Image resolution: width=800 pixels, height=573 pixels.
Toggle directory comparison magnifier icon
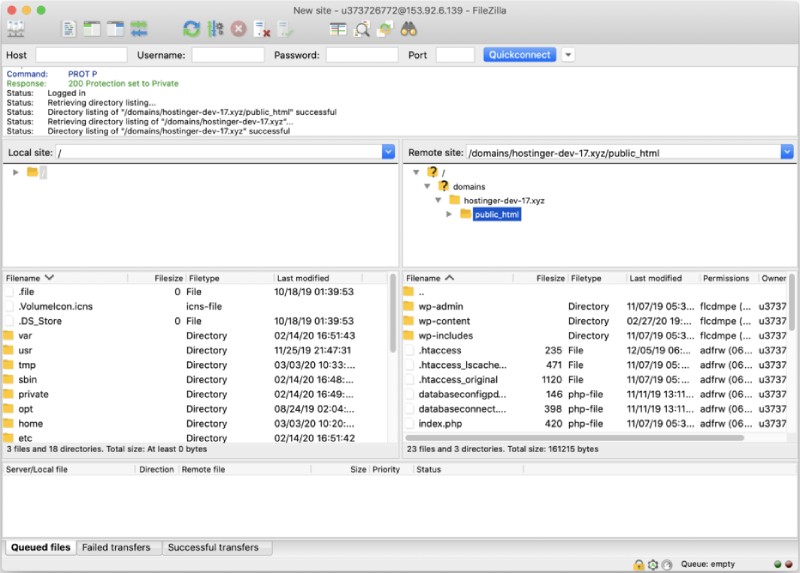click(x=362, y=29)
